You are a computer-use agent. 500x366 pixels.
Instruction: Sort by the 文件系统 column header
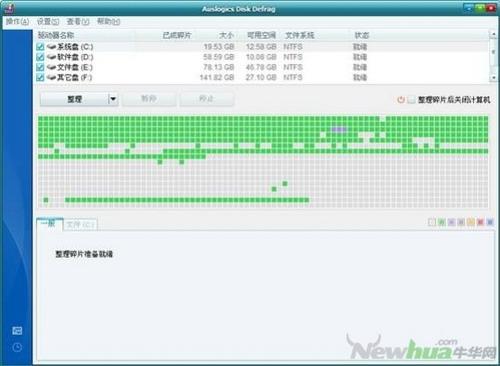click(x=300, y=35)
